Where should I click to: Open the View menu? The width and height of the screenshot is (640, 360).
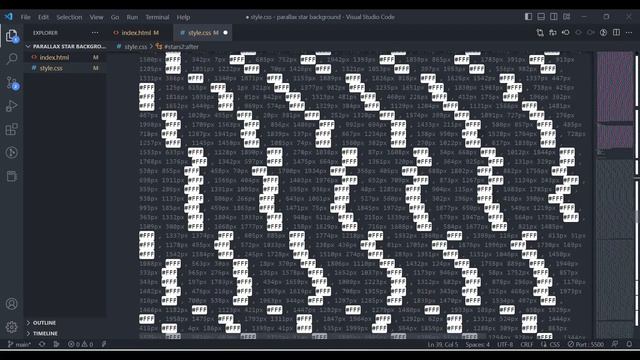coord(96,17)
